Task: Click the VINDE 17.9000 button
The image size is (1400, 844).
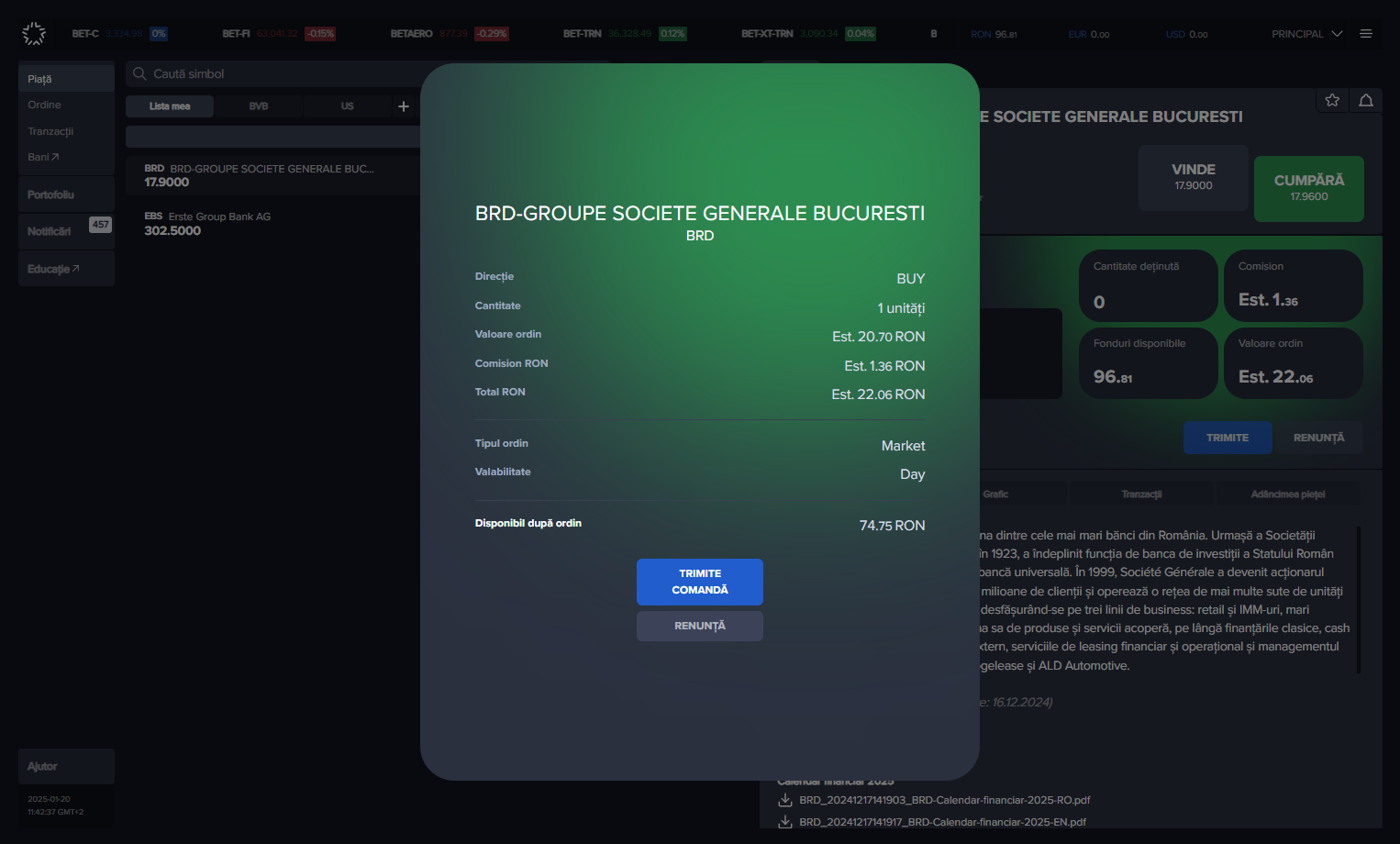Action: point(1194,177)
